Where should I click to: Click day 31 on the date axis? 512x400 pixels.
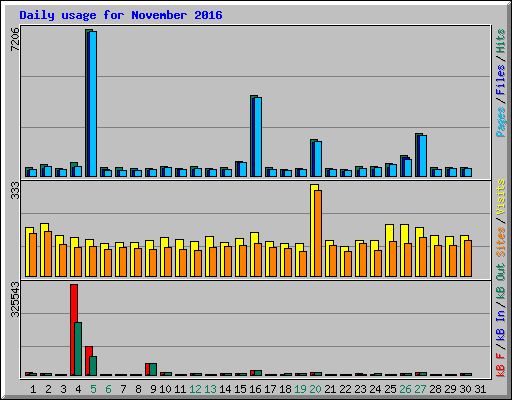[480, 389]
